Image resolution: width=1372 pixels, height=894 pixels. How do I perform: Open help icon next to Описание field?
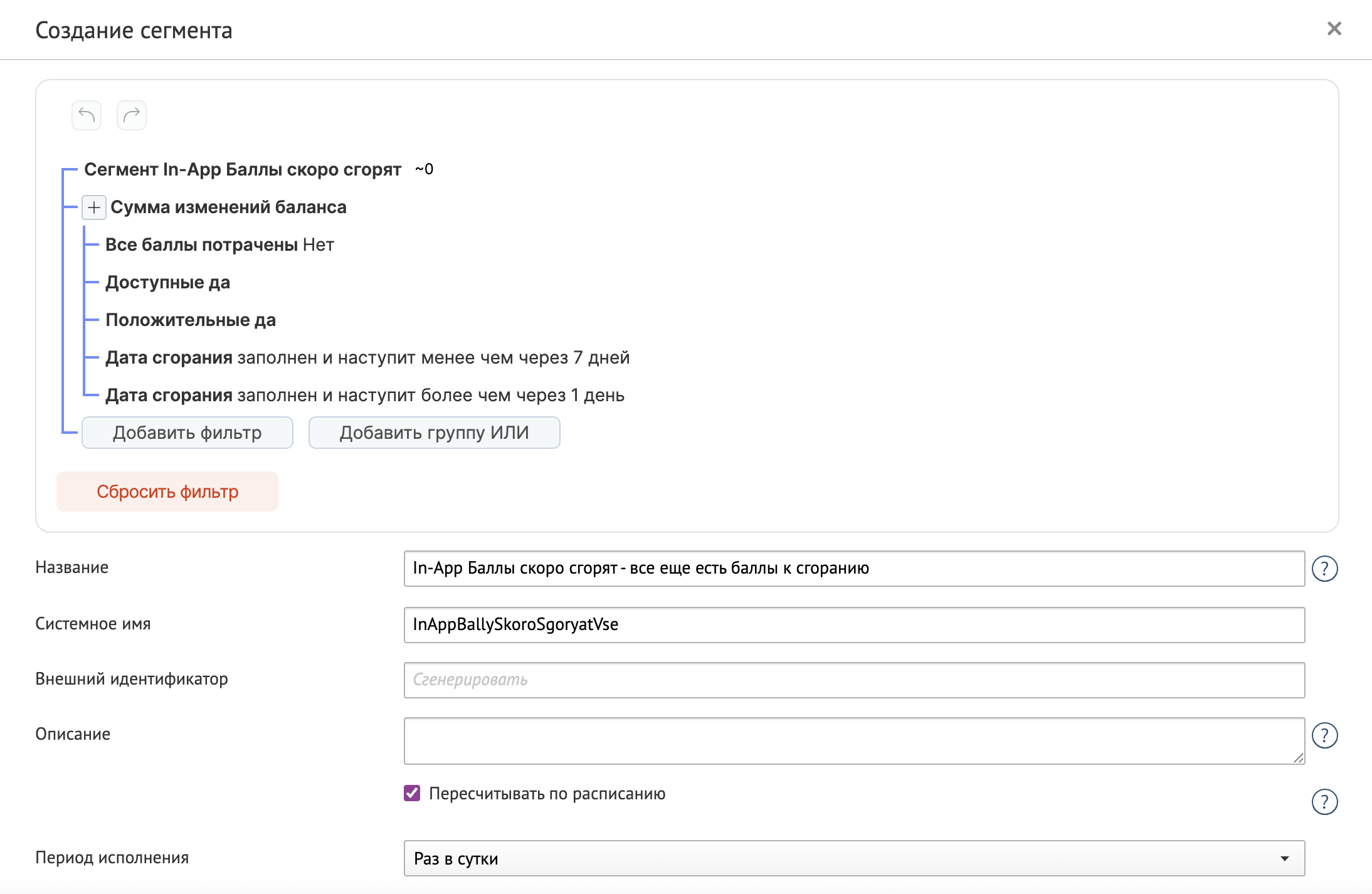pyautogui.click(x=1325, y=735)
